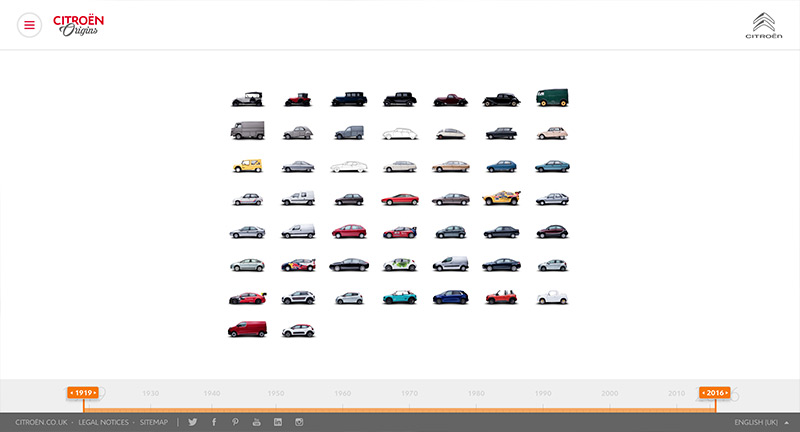Select the red open-top car in seventh row
The image size is (800, 432).
click(x=502, y=297)
